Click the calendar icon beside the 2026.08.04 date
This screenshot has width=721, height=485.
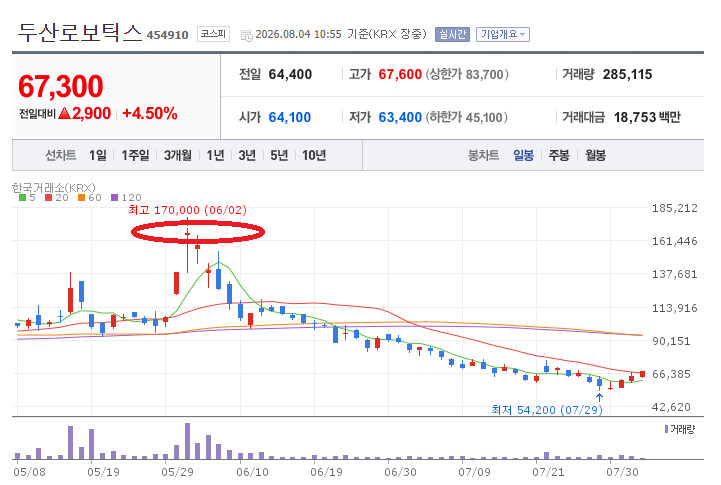coord(246,35)
